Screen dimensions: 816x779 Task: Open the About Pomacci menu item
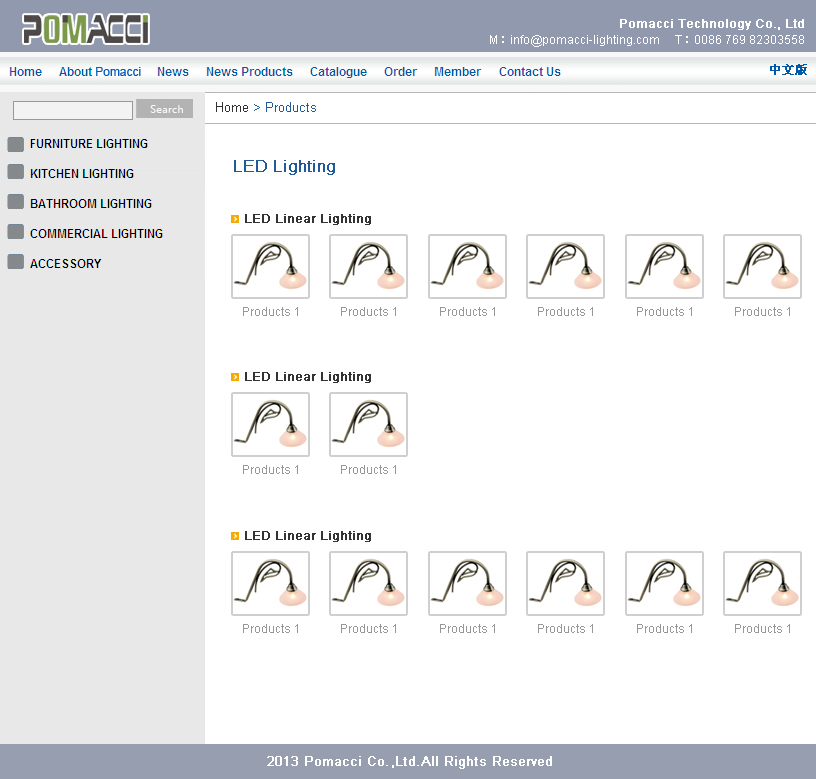[100, 72]
